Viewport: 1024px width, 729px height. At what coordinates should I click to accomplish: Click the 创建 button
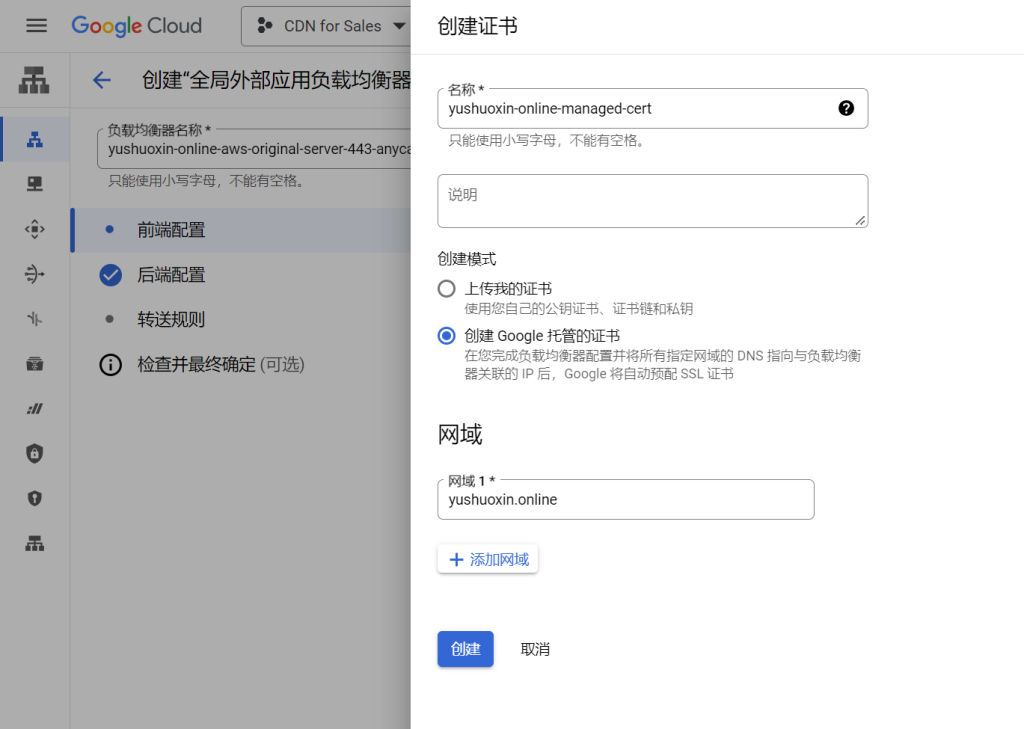tap(465, 649)
